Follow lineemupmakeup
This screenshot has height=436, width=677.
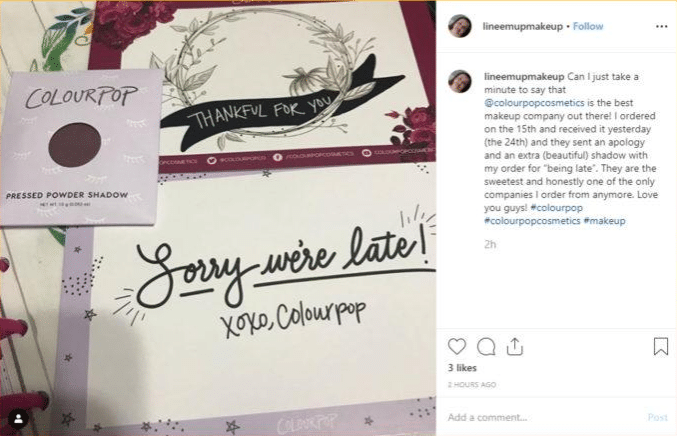click(x=588, y=26)
